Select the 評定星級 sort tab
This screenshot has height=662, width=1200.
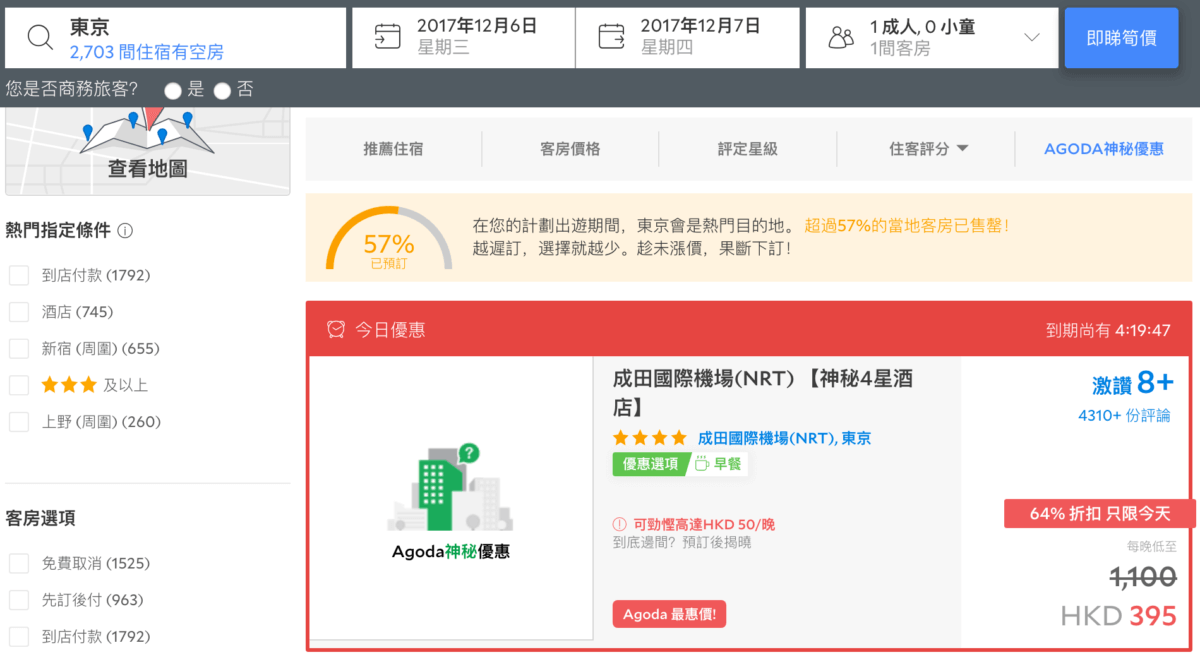coord(747,149)
